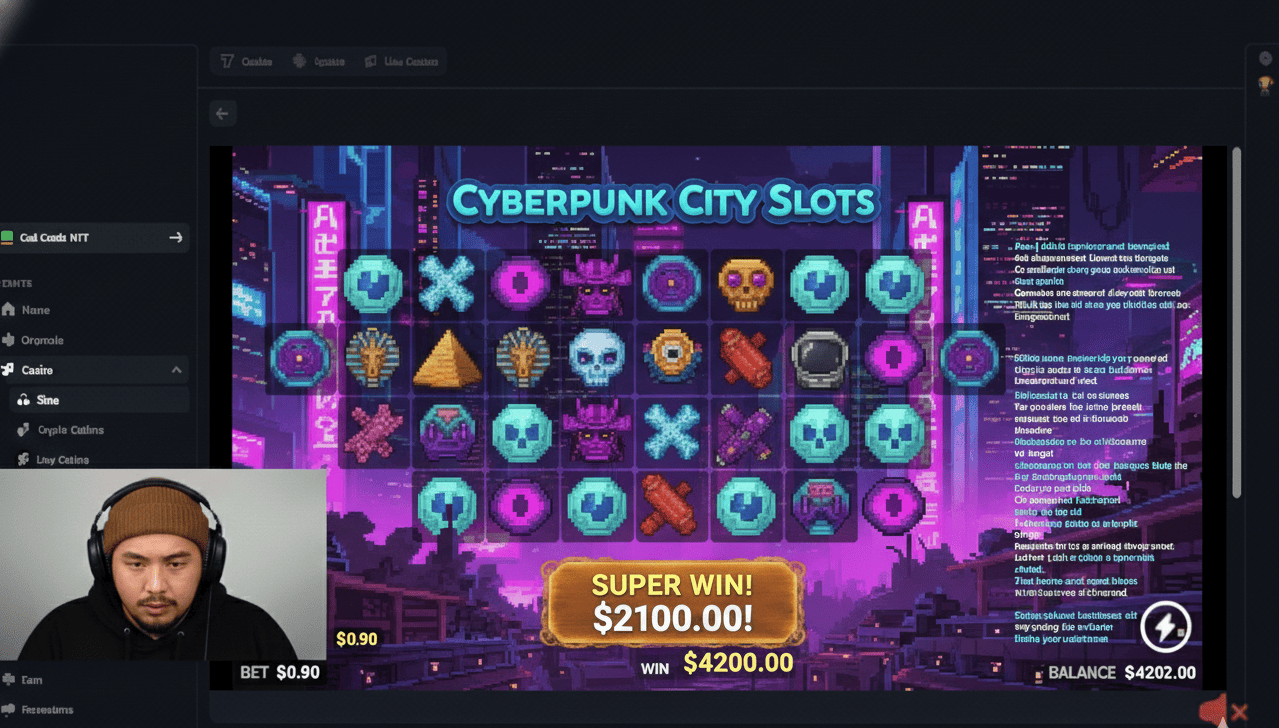The image size is (1279, 728).
Task: Collapse the Casire sidebar section chevron
Action: point(177,370)
